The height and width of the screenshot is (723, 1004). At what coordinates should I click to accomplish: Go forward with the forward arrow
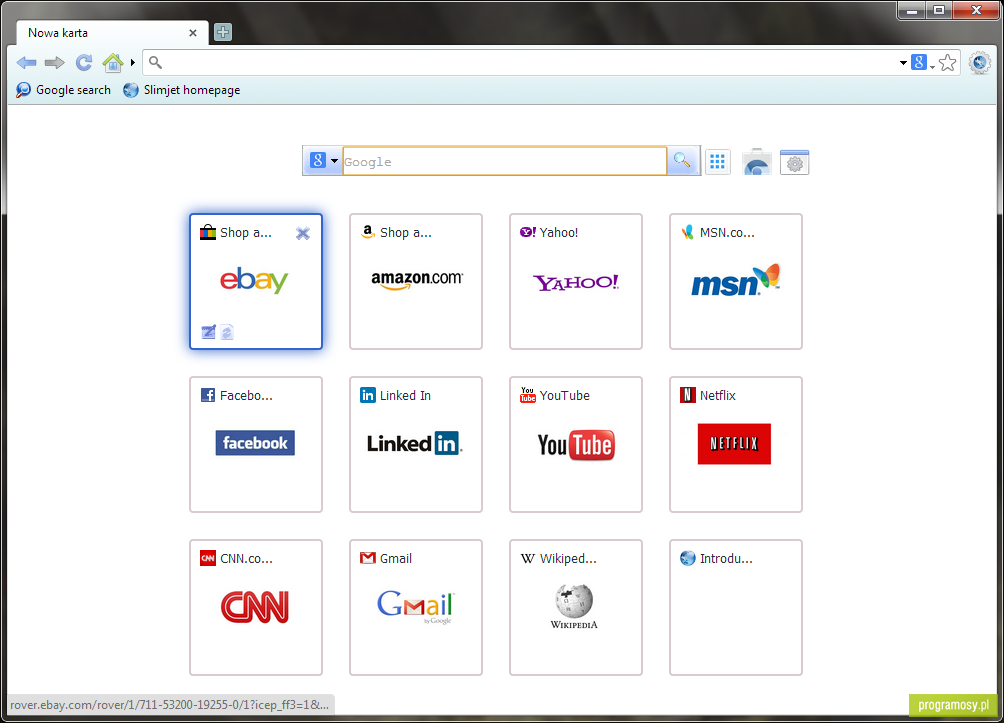tap(54, 63)
